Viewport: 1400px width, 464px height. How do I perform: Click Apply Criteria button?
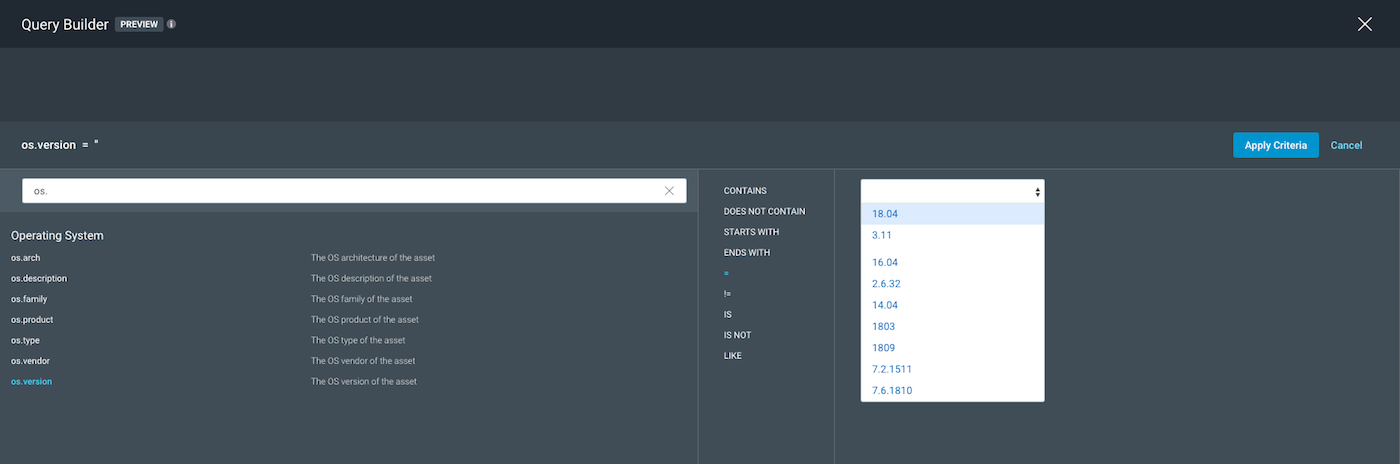(x=1275, y=145)
